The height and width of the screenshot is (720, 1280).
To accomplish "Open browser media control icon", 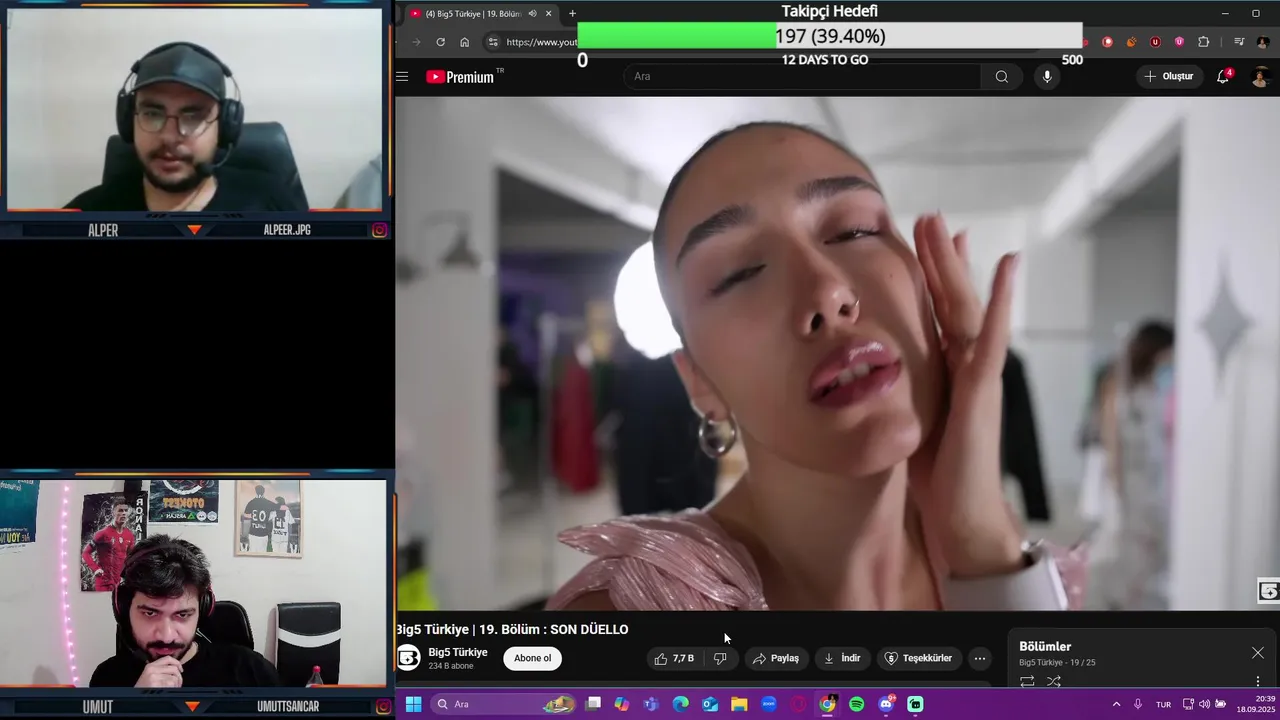I will pos(1239,42).
